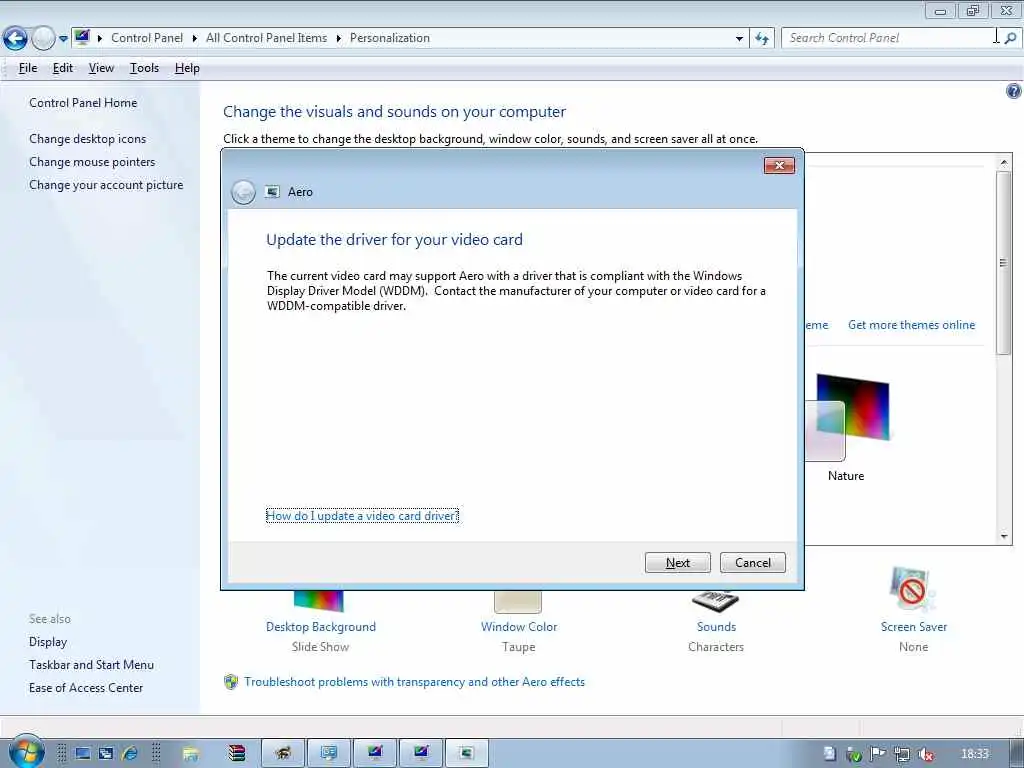Go to Control Panel Home
1024x768 pixels.
(x=83, y=103)
